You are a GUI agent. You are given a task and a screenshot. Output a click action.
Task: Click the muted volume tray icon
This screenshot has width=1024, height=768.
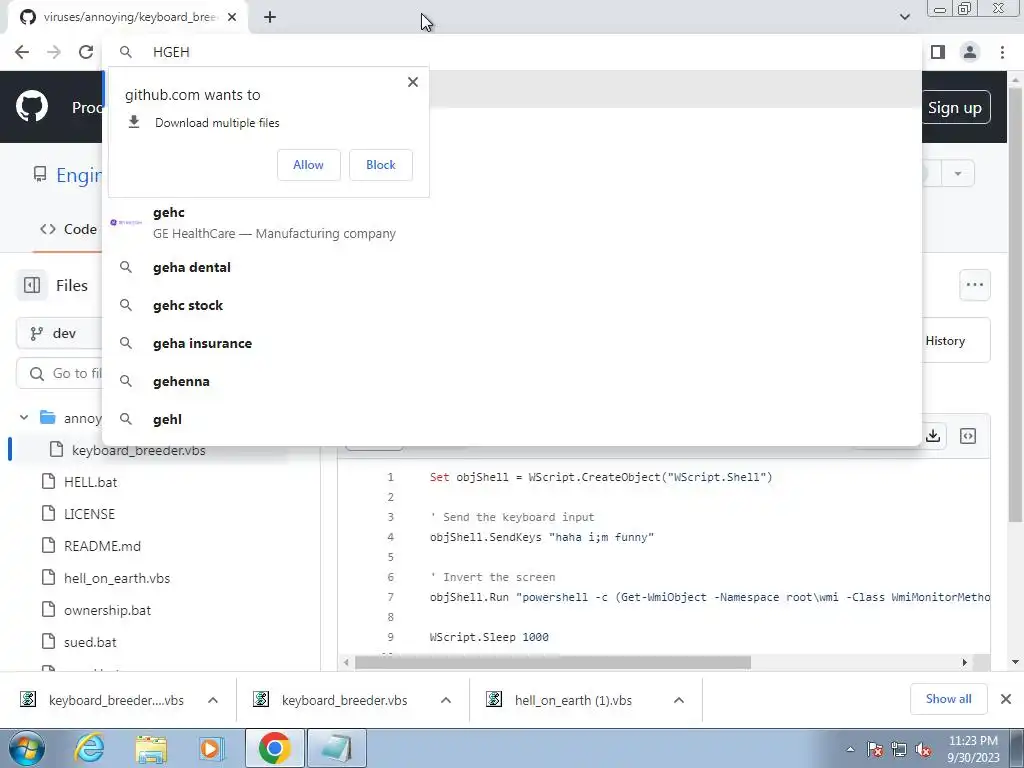click(x=923, y=750)
